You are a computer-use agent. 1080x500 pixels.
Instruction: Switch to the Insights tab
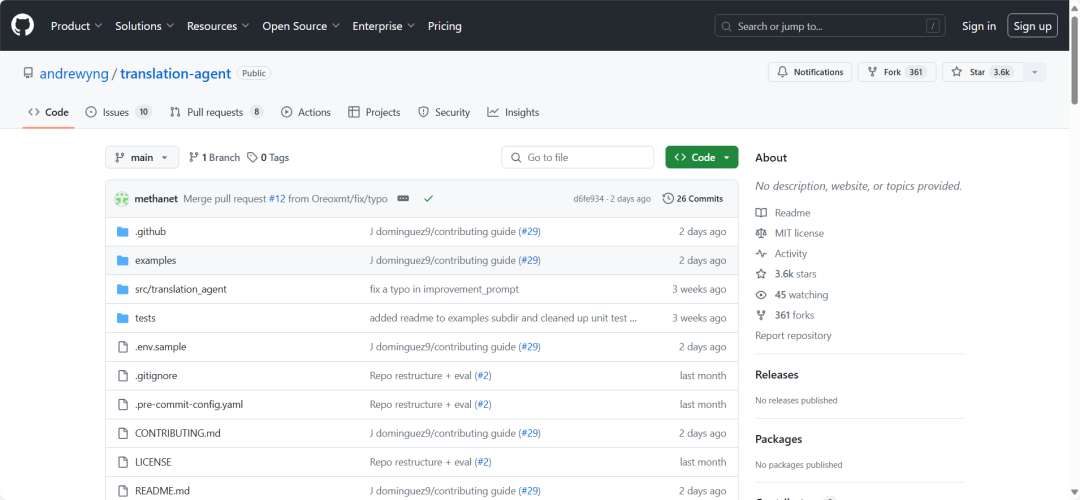click(513, 112)
